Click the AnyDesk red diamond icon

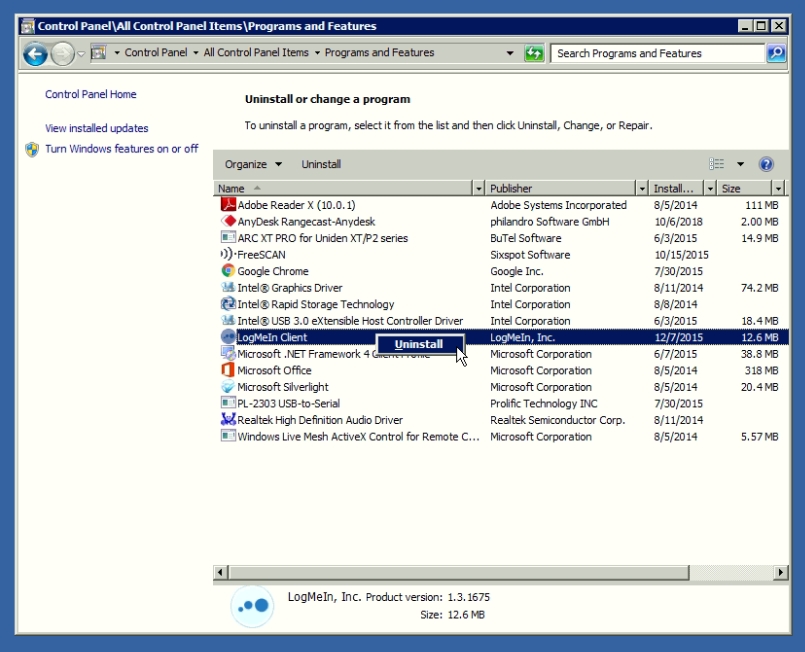(x=228, y=221)
